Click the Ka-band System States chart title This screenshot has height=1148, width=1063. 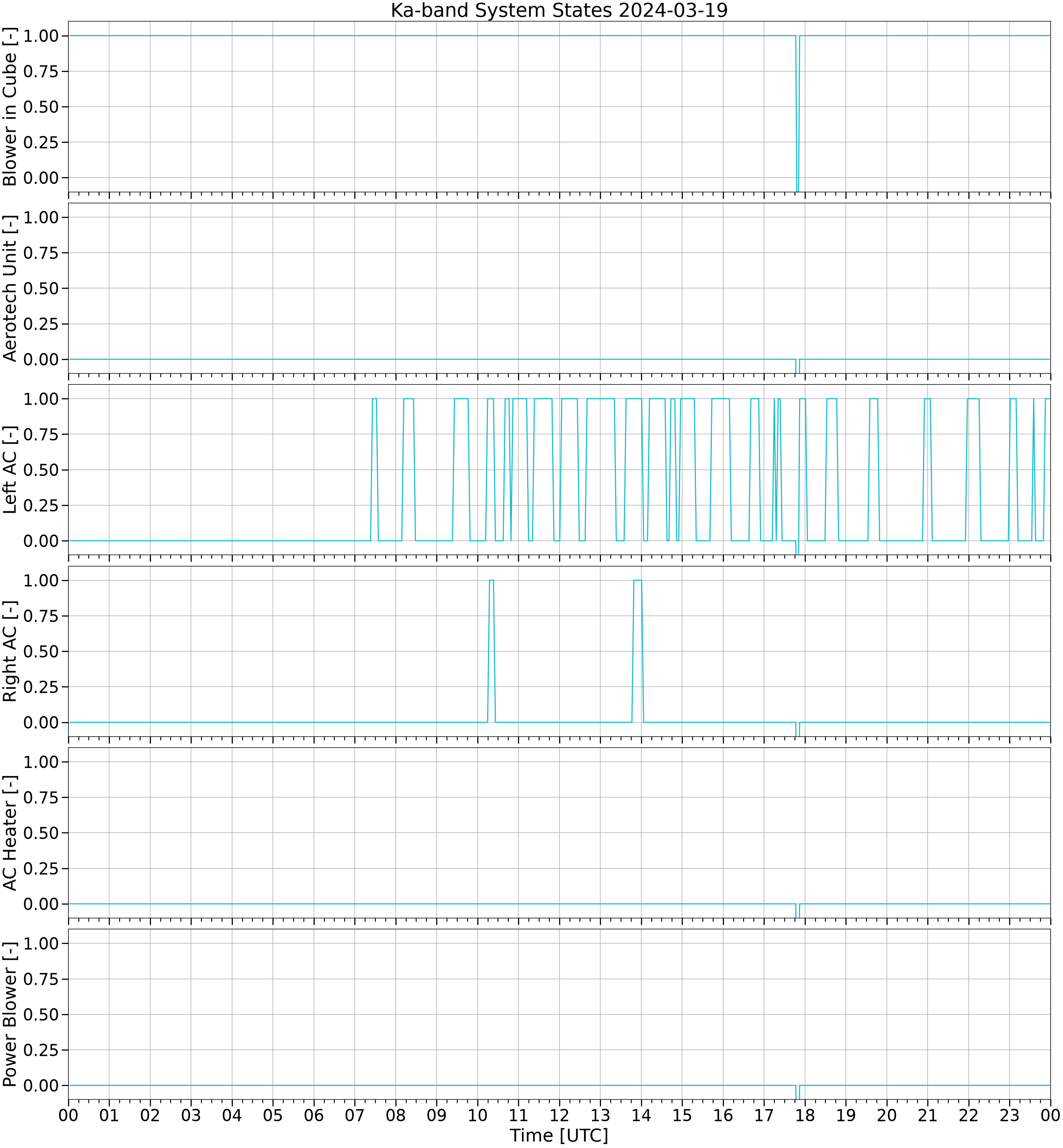point(559,10)
